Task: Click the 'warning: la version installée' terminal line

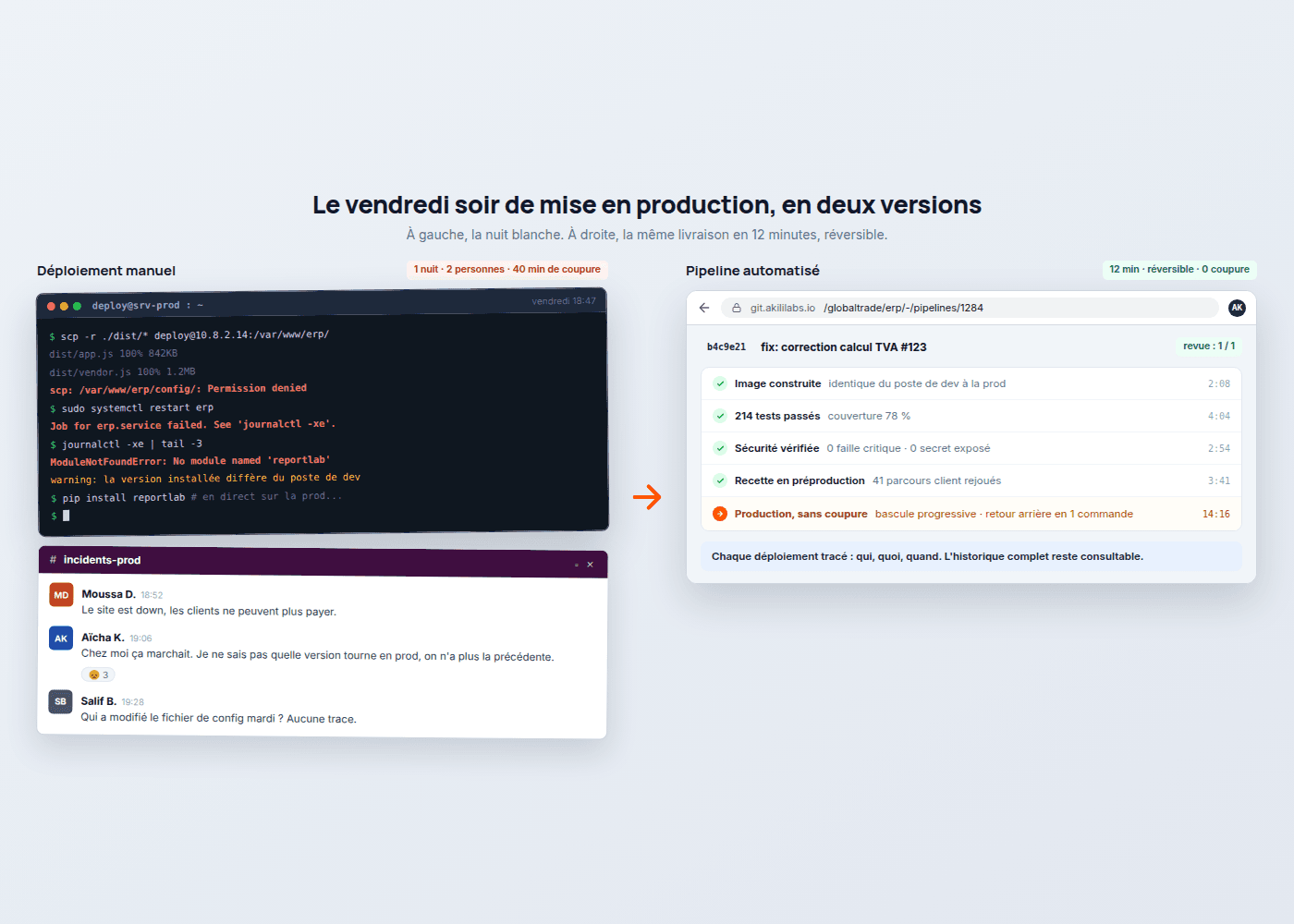Action: click(x=205, y=479)
